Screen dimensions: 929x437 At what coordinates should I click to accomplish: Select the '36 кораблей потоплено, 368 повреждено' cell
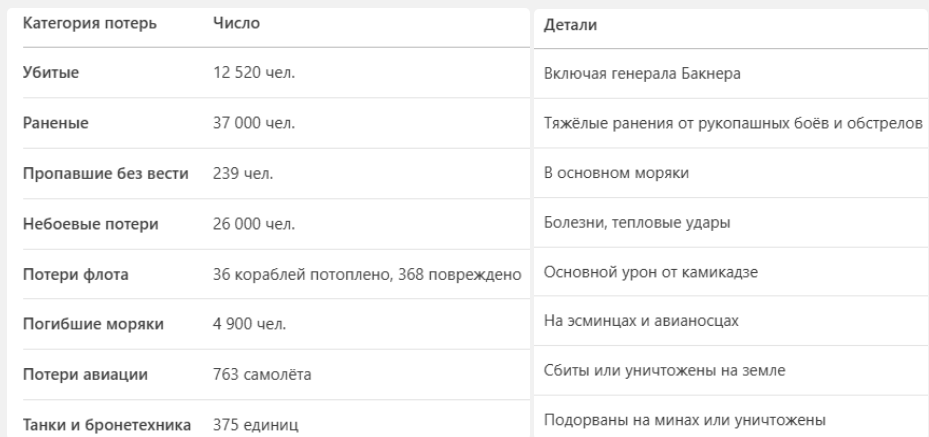click(x=367, y=275)
